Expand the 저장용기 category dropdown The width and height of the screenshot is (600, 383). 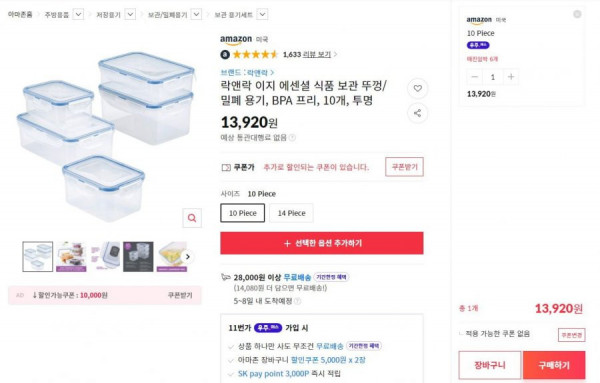130,15
